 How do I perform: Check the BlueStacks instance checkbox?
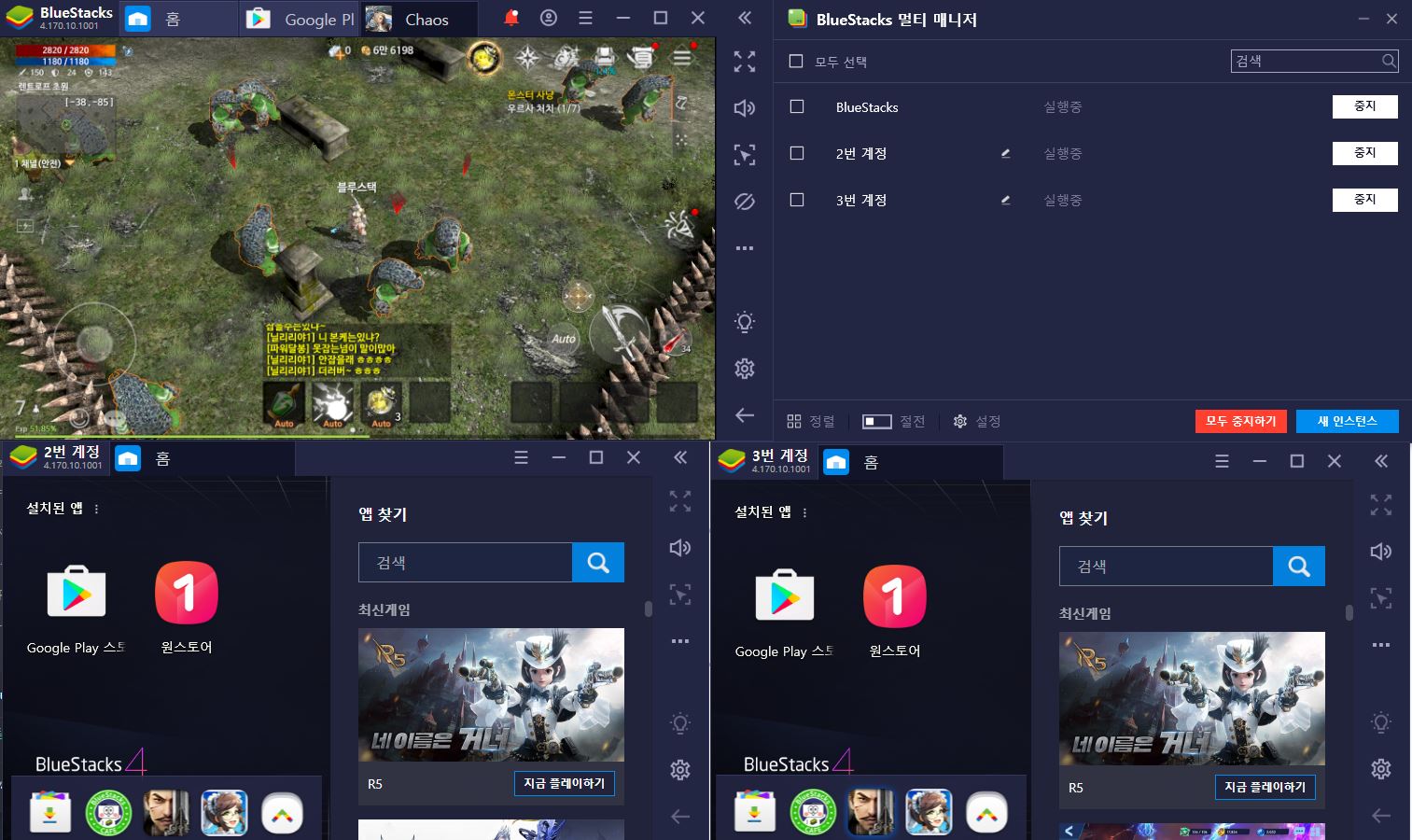coord(797,106)
